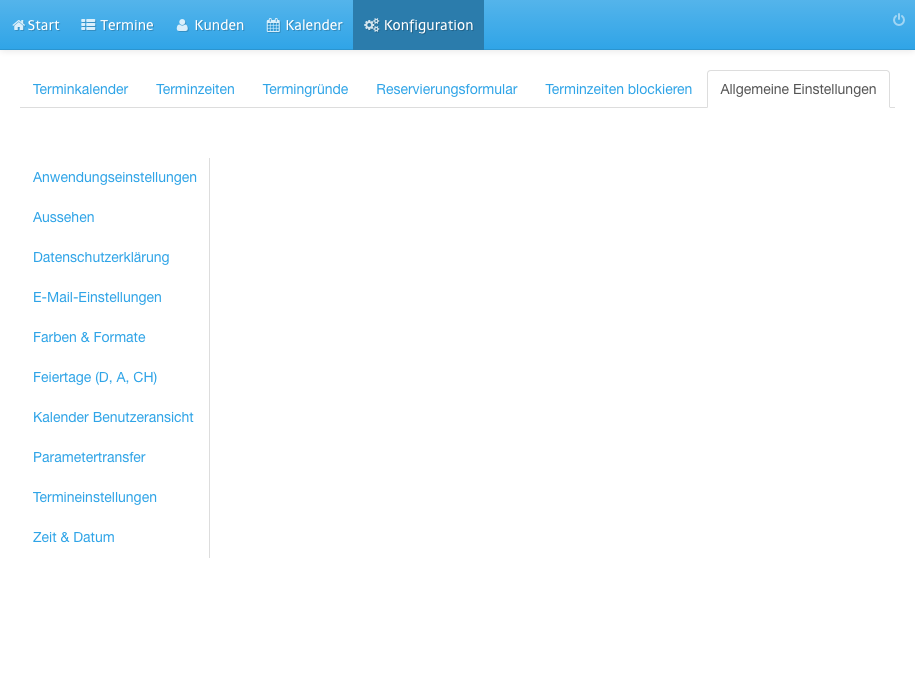
Task: Open the Parametertransfer link
Action: pos(89,457)
